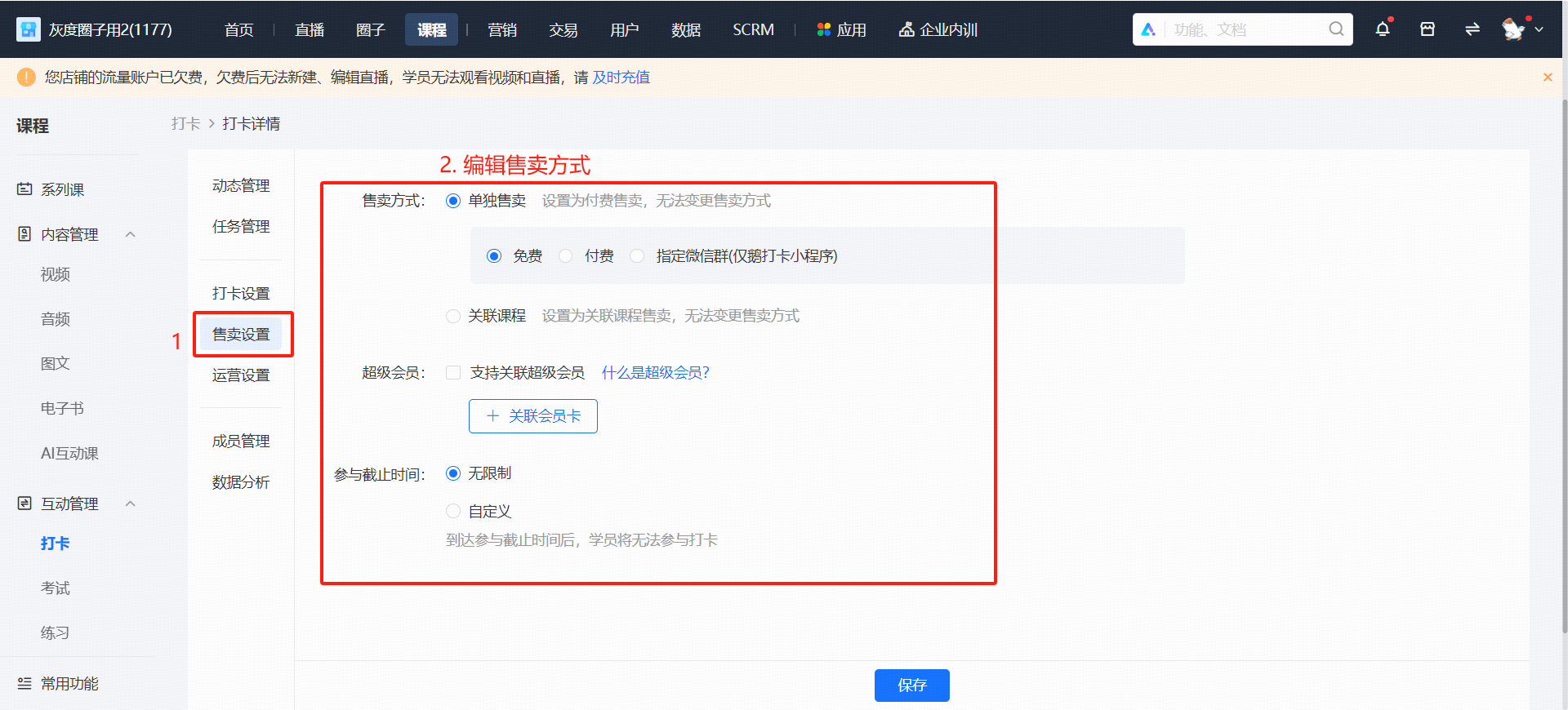1568x710 pixels.
Task: Click the 互动管理 sidebar icon
Action: click(24, 504)
